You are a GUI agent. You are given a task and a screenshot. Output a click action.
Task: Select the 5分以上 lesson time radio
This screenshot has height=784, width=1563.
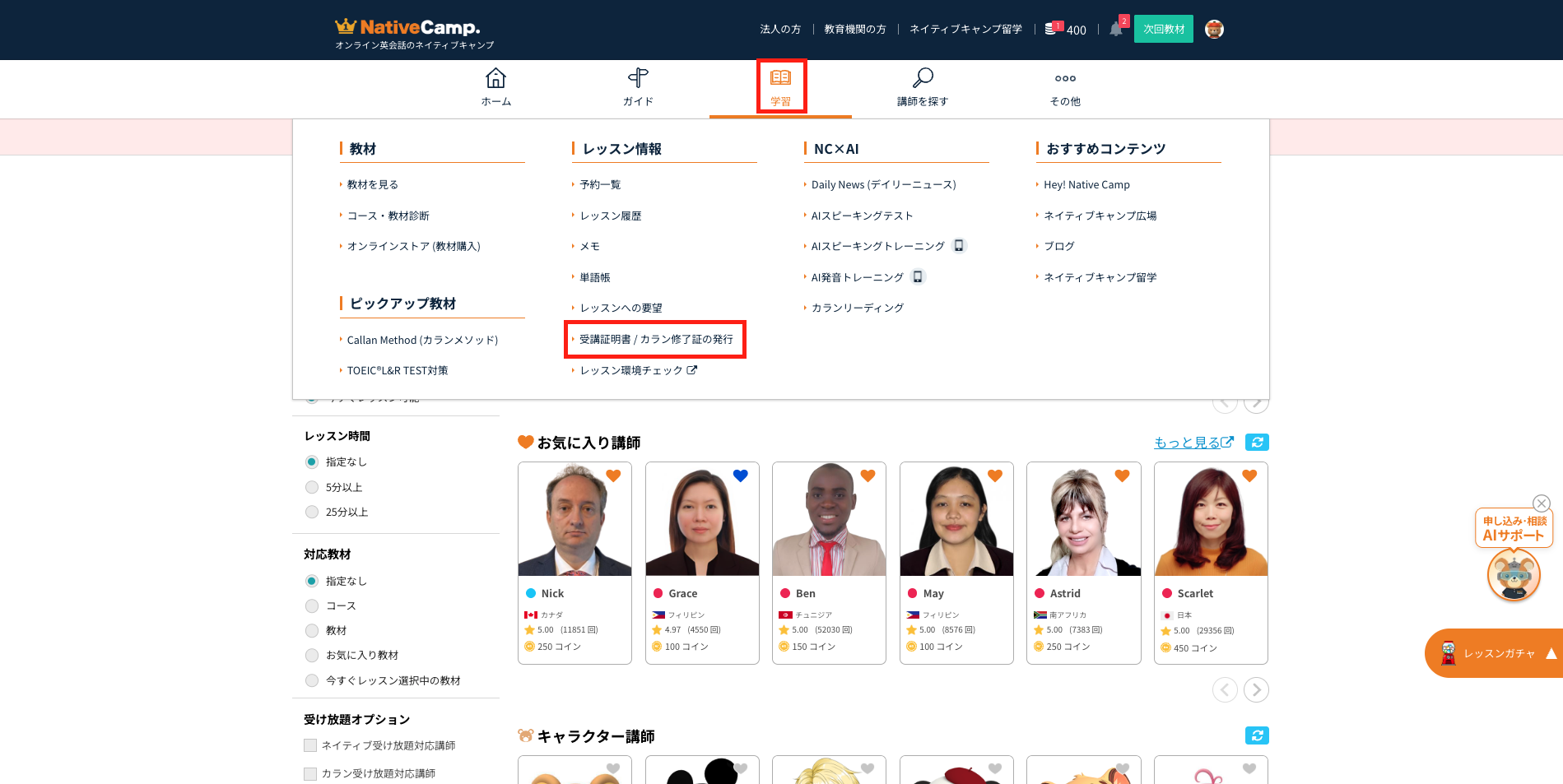[x=312, y=487]
